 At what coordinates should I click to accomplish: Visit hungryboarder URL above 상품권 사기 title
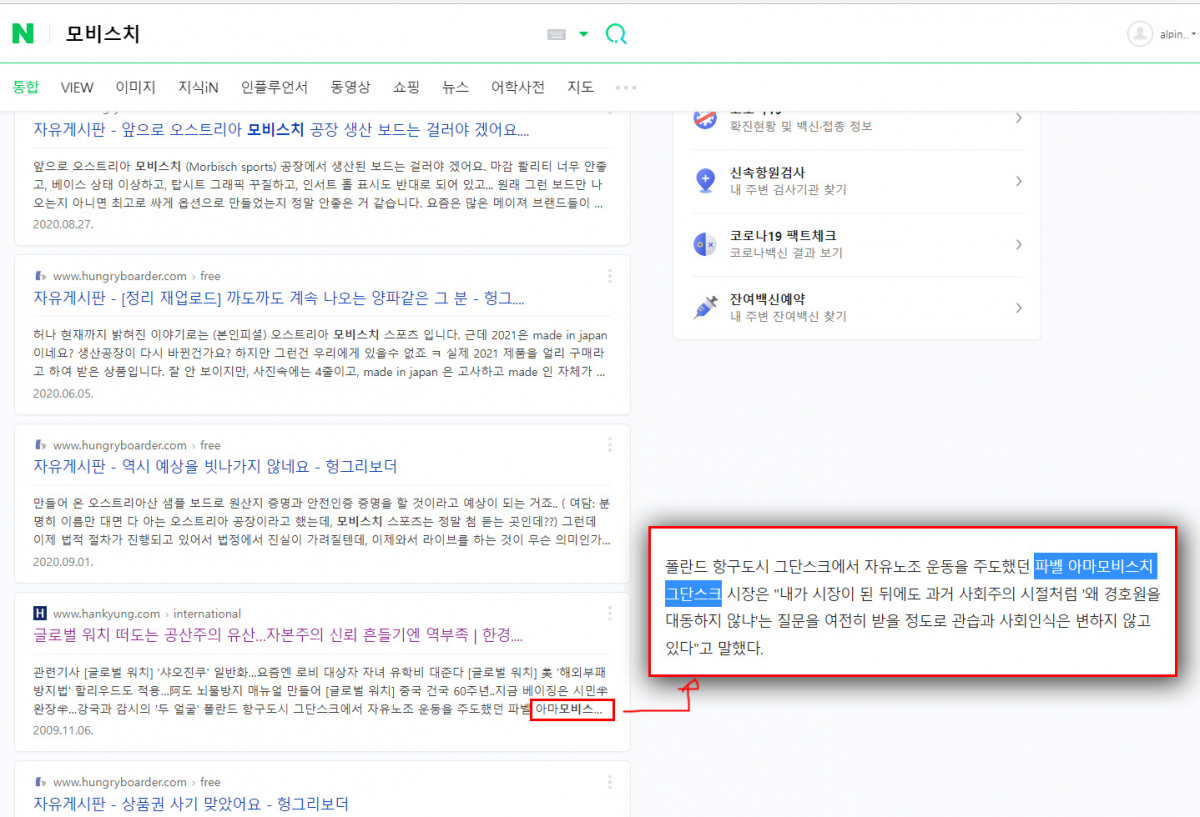tap(137, 782)
